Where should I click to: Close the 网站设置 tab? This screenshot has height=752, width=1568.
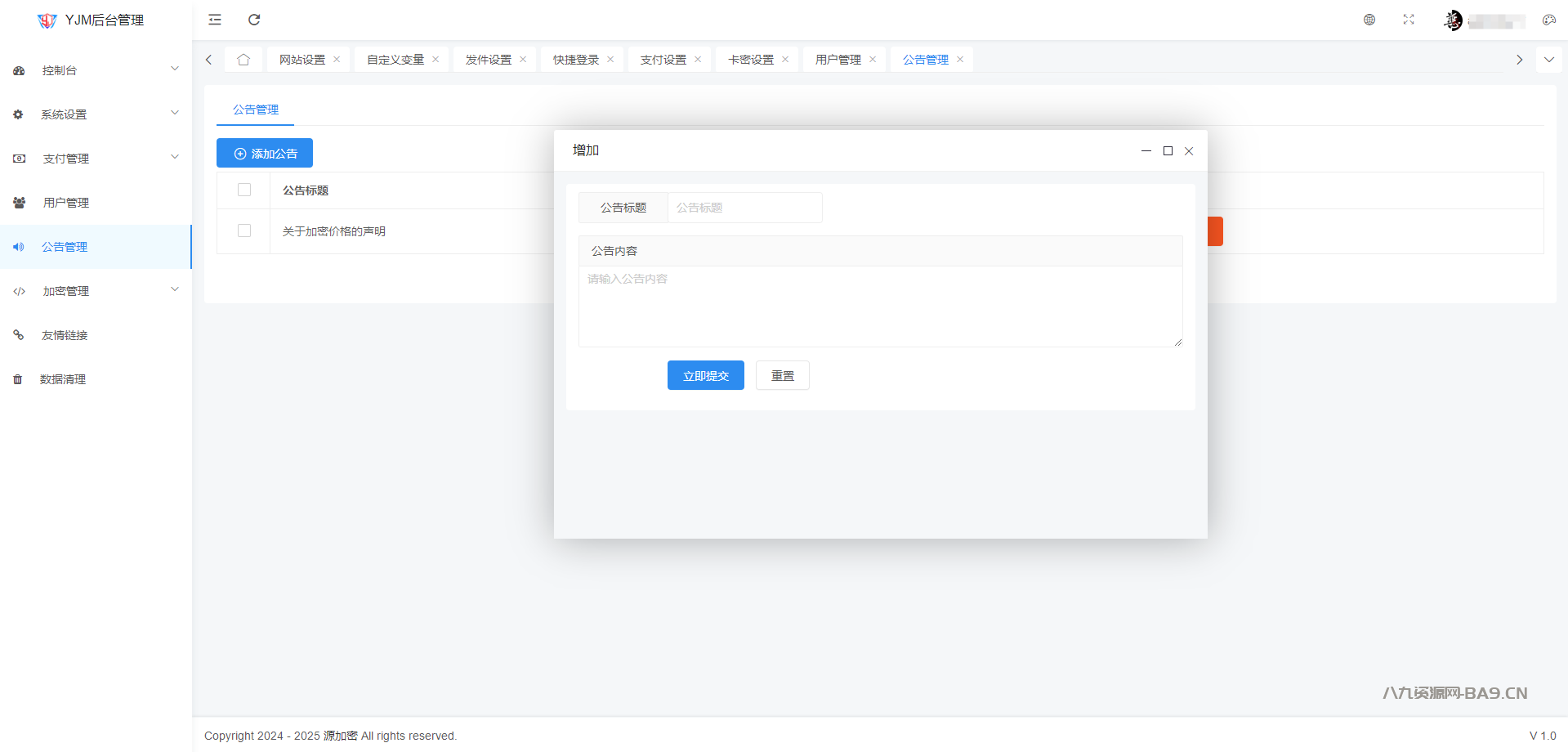[x=337, y=60]
